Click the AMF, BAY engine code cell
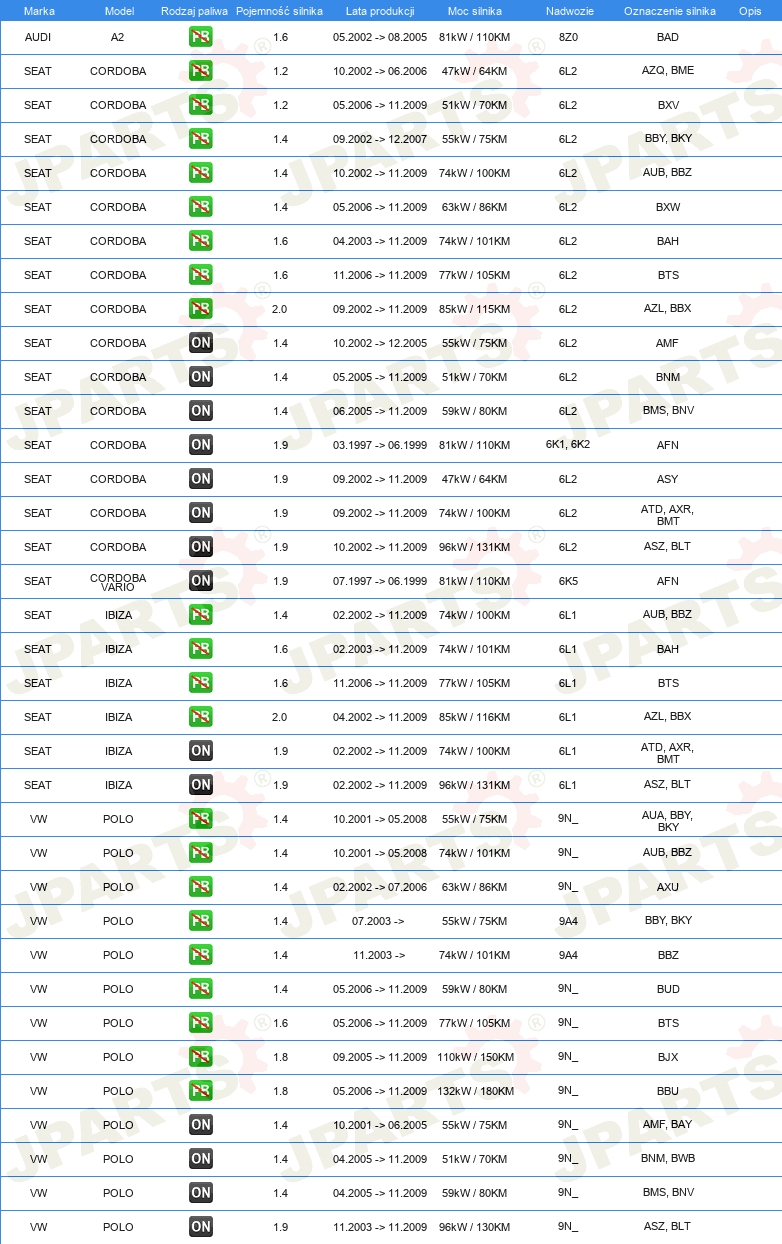The width and height of the screenshot is (782, 1244). pos(668,1125)
